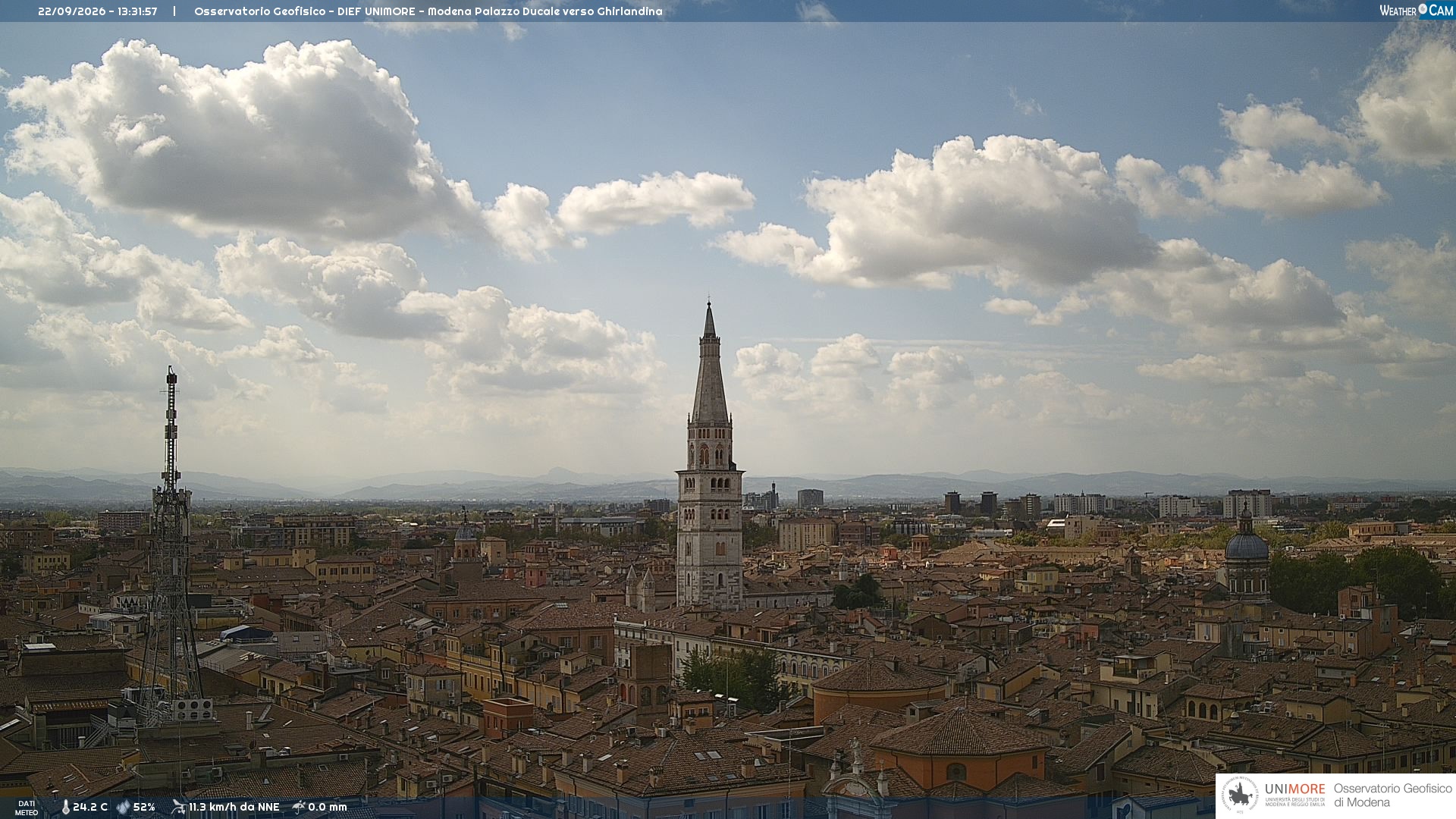
Task: Click the 11.3 km/h da NNE wind reading
Action: point(234,808)
